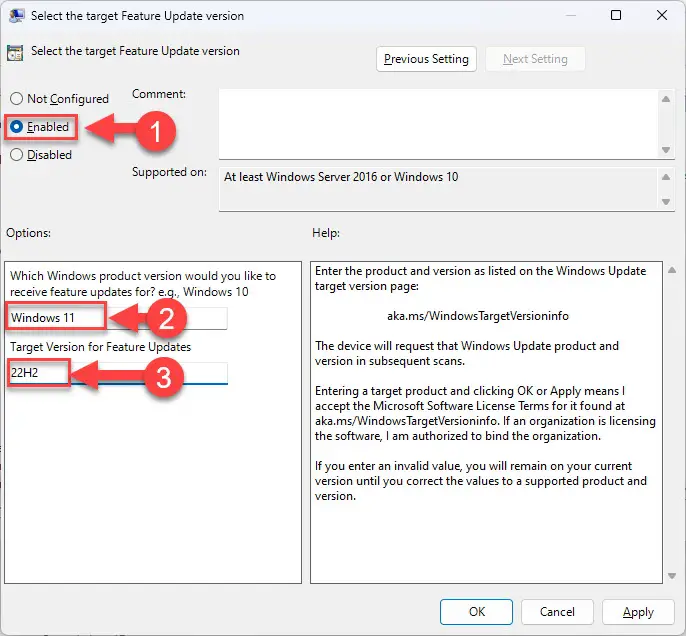Image resolution: width=686 pixels, height=636 pixels.
Task: Click the Comment box scroll down arrow
Action: (x=666, y=150)
